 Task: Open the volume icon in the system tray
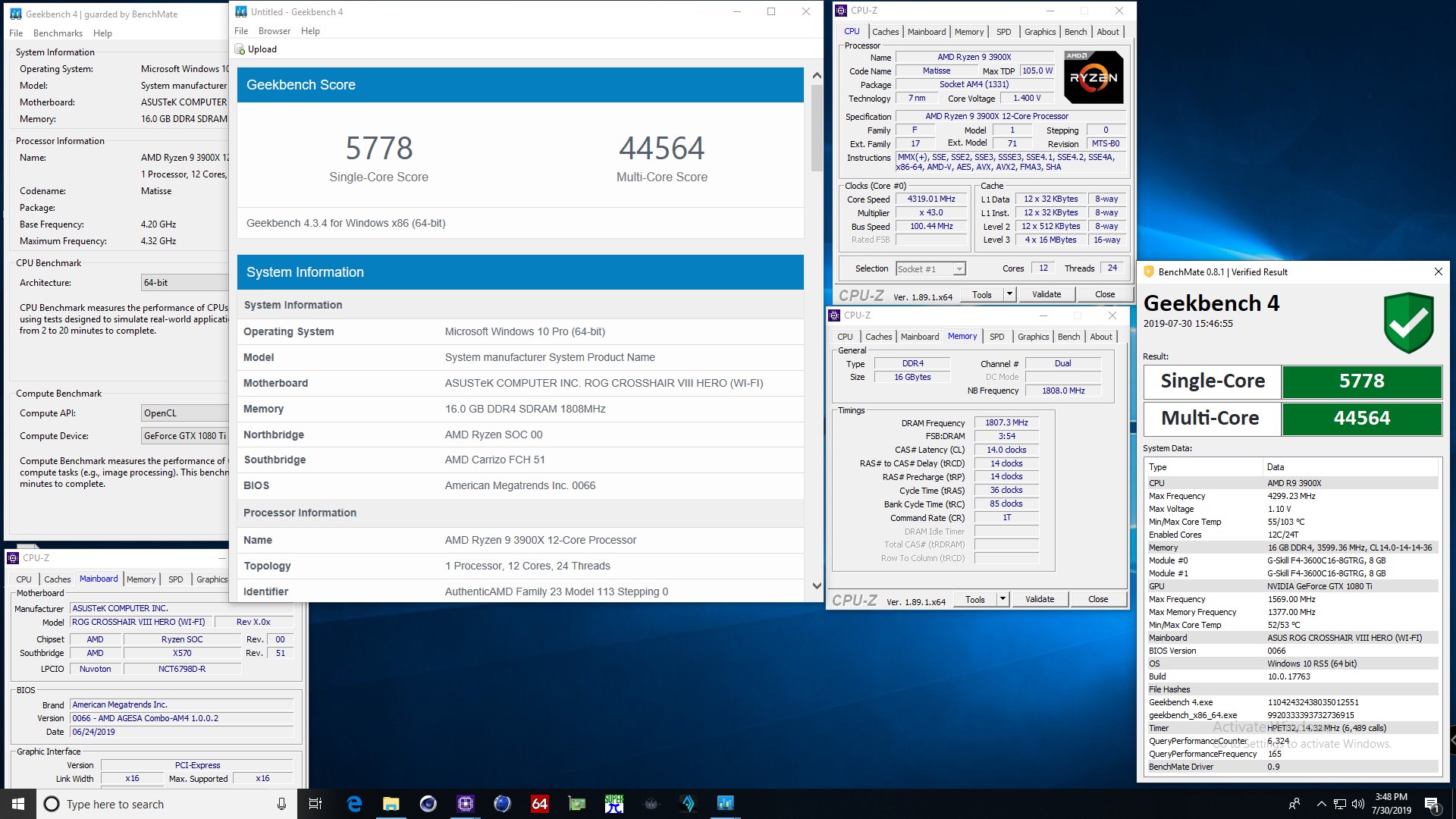click(1357, 804)
